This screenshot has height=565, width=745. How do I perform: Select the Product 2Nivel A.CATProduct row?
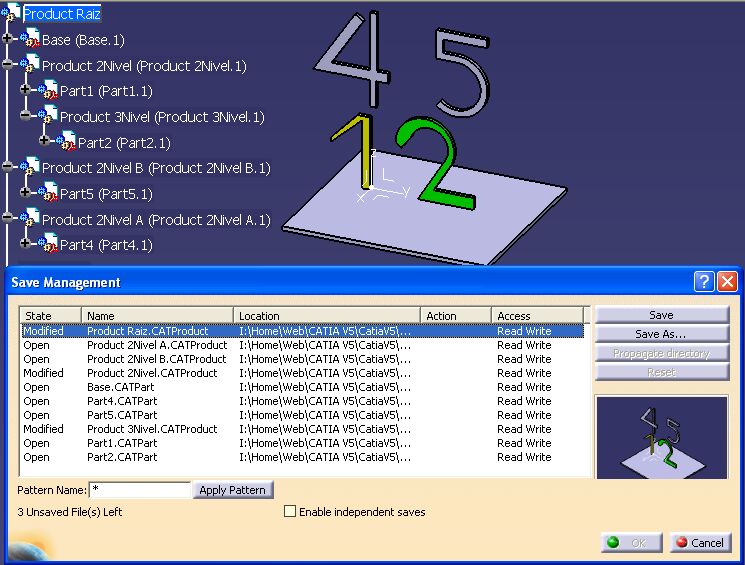(x=302, y=345)
